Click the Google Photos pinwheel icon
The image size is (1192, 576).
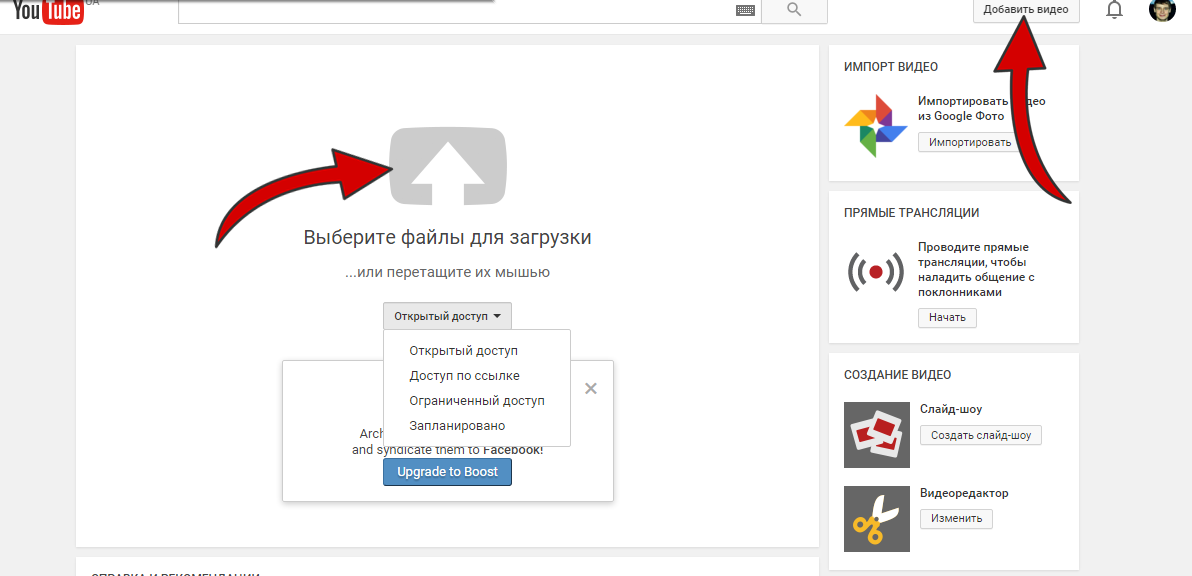tap(876, 126)
